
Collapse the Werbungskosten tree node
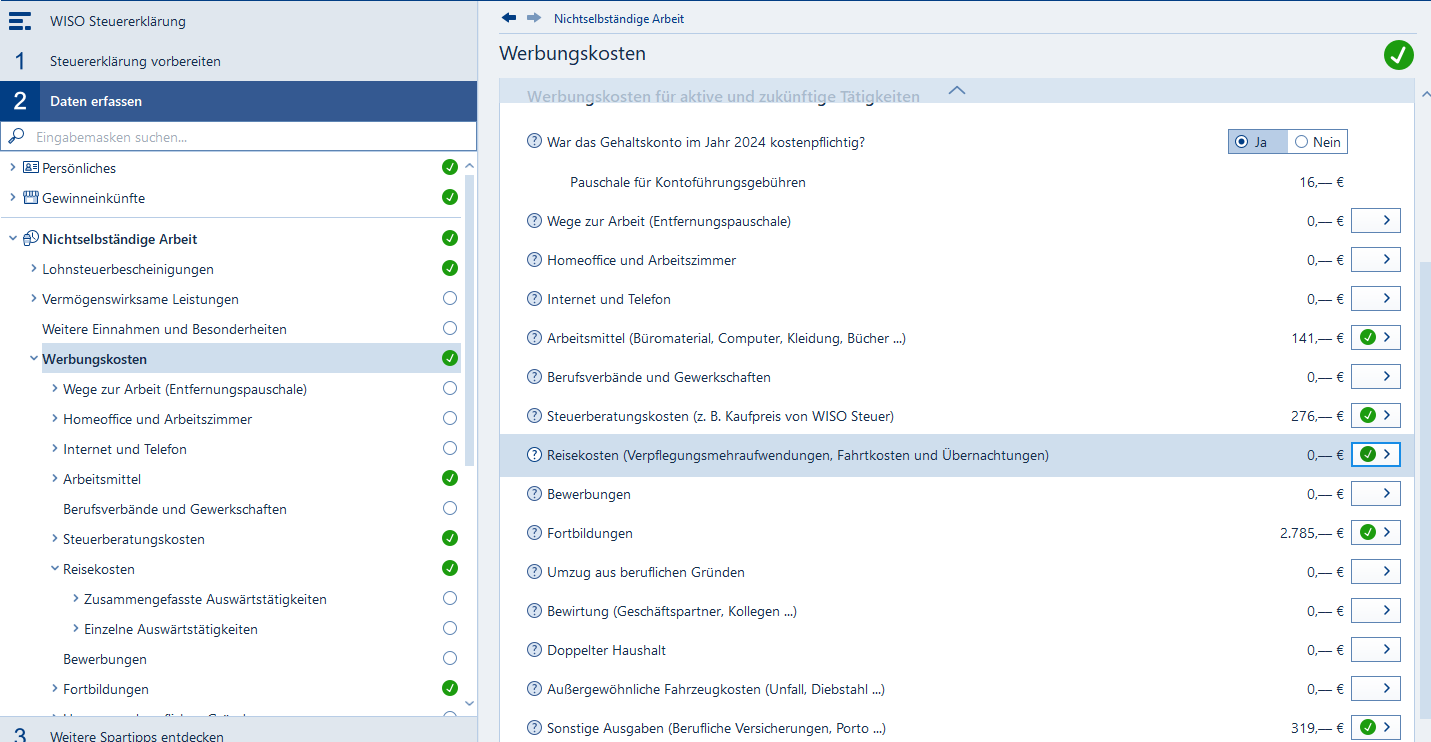tap(34, 359)
